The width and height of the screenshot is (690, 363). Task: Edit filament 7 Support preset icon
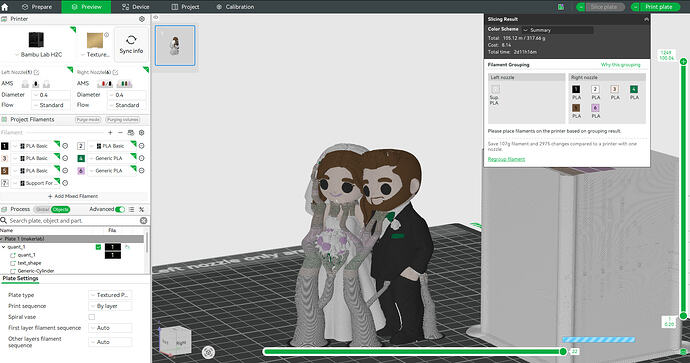[x=65, y=183]
